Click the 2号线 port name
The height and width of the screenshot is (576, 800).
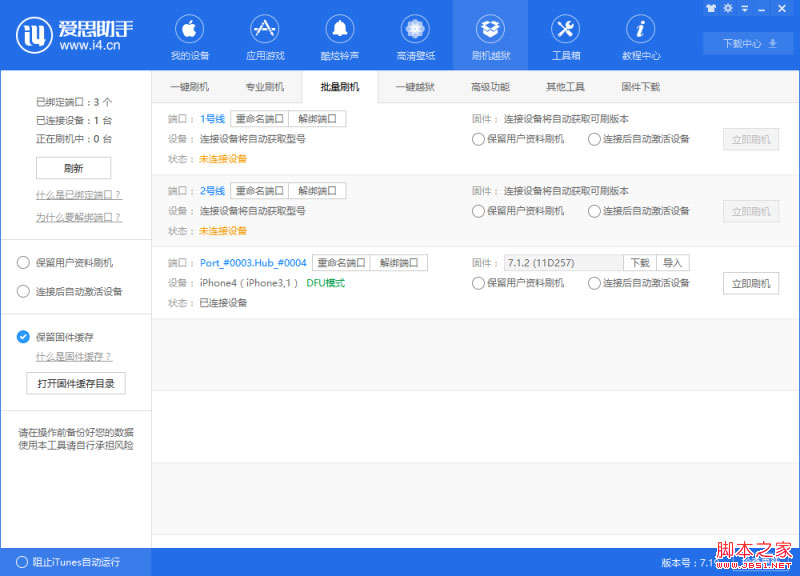pos(212,191)
